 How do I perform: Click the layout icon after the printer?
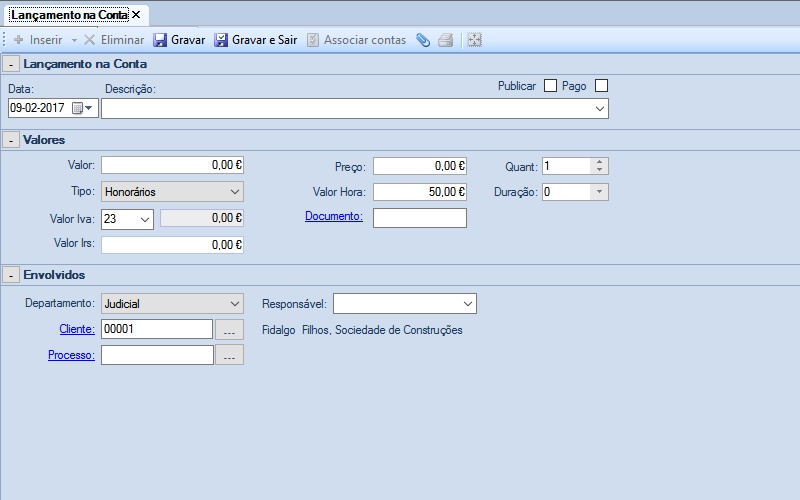(474, 40)
